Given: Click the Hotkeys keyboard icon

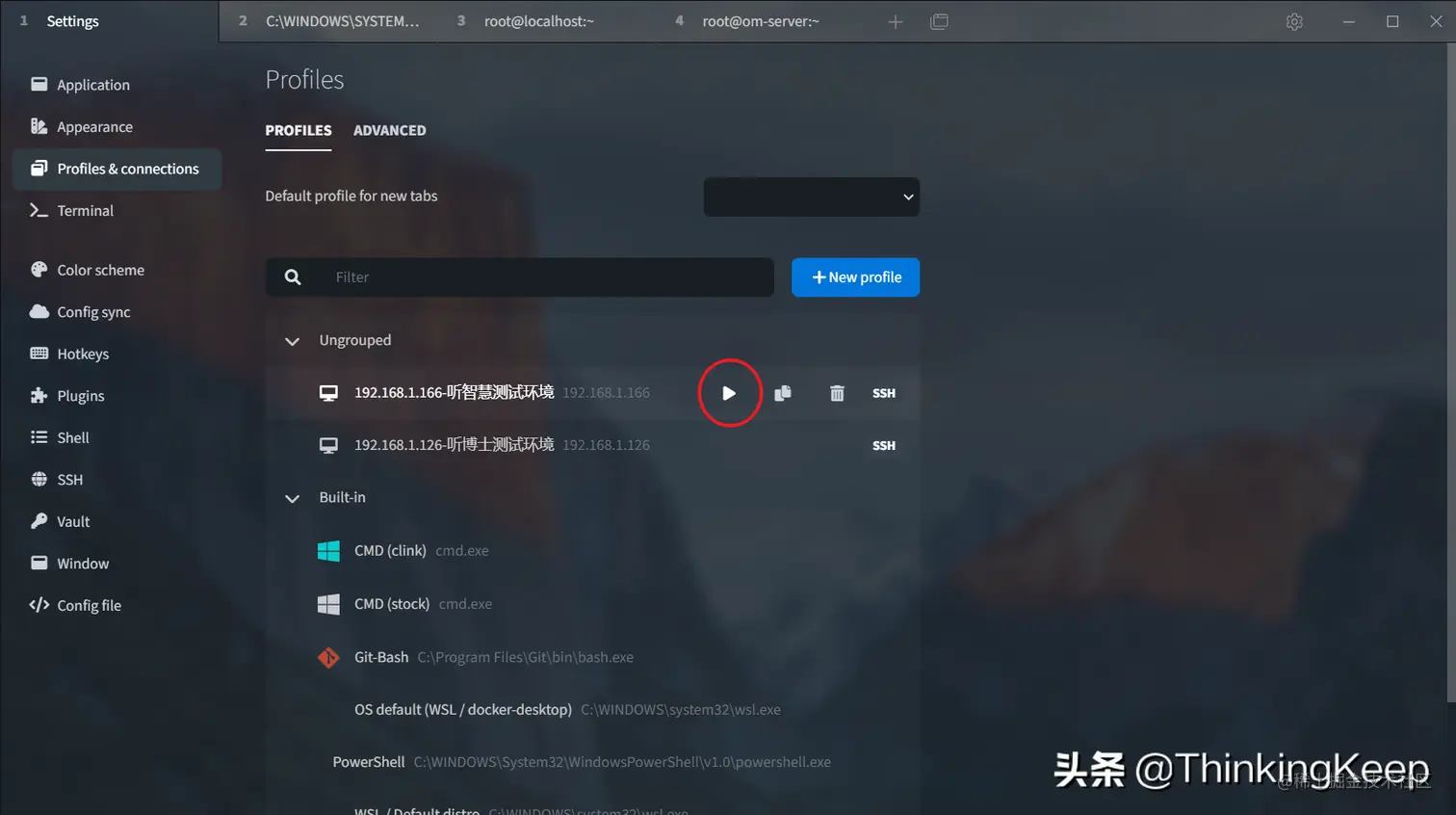Looking at the screenshot, I should click(x=39, y=354).
